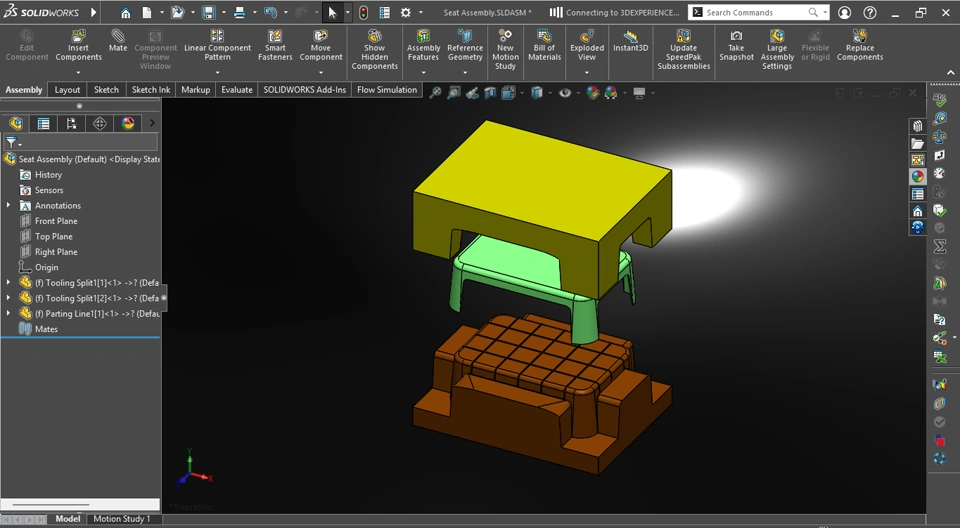Expand the Annotations tree node
Screen dimensions: 960x528
pos(9,206)
